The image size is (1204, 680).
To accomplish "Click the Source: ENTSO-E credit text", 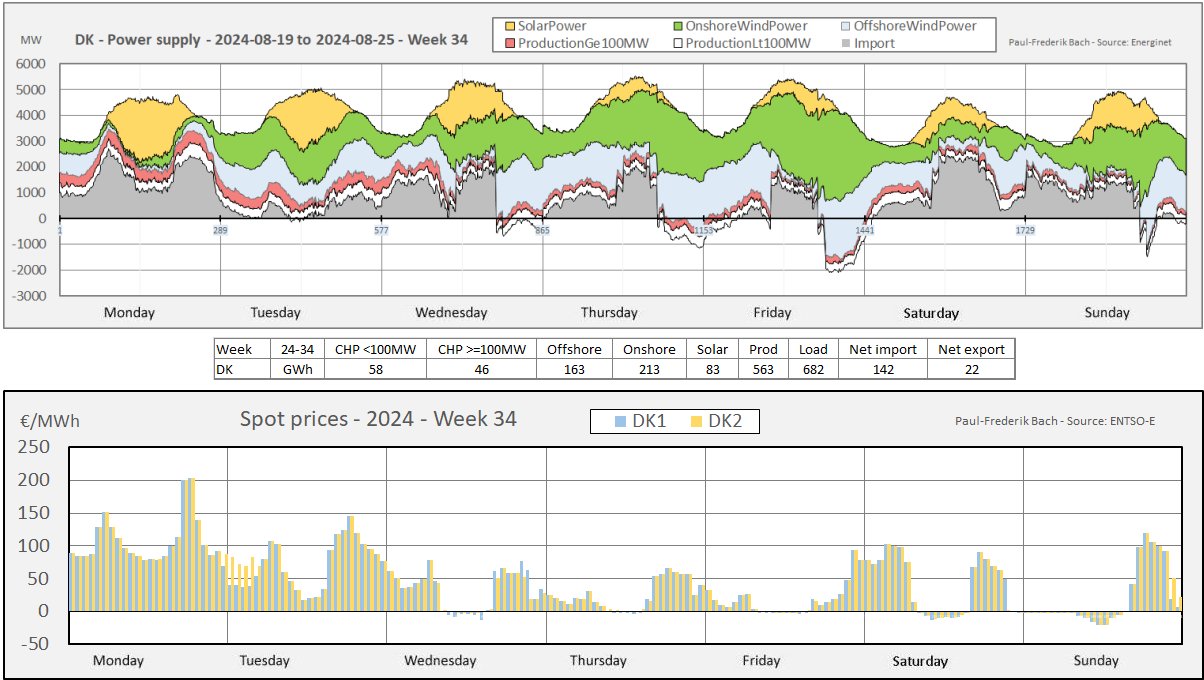I will pyautogui.click(x=1055, y=421).
